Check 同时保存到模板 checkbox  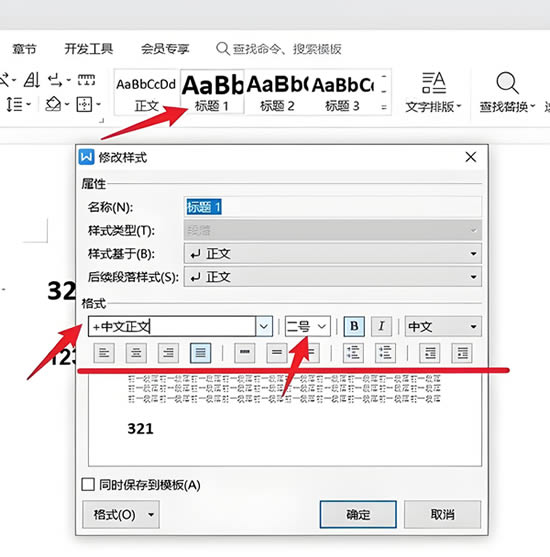pyautogui.click(x=88, y=485)
